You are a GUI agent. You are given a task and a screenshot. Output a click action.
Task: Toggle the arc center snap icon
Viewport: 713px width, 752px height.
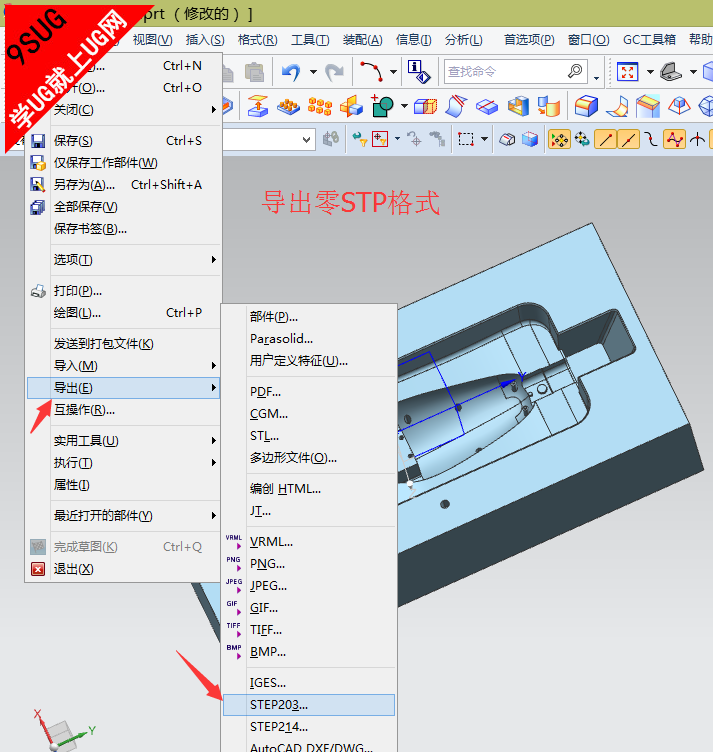click(x=697, y=140)
